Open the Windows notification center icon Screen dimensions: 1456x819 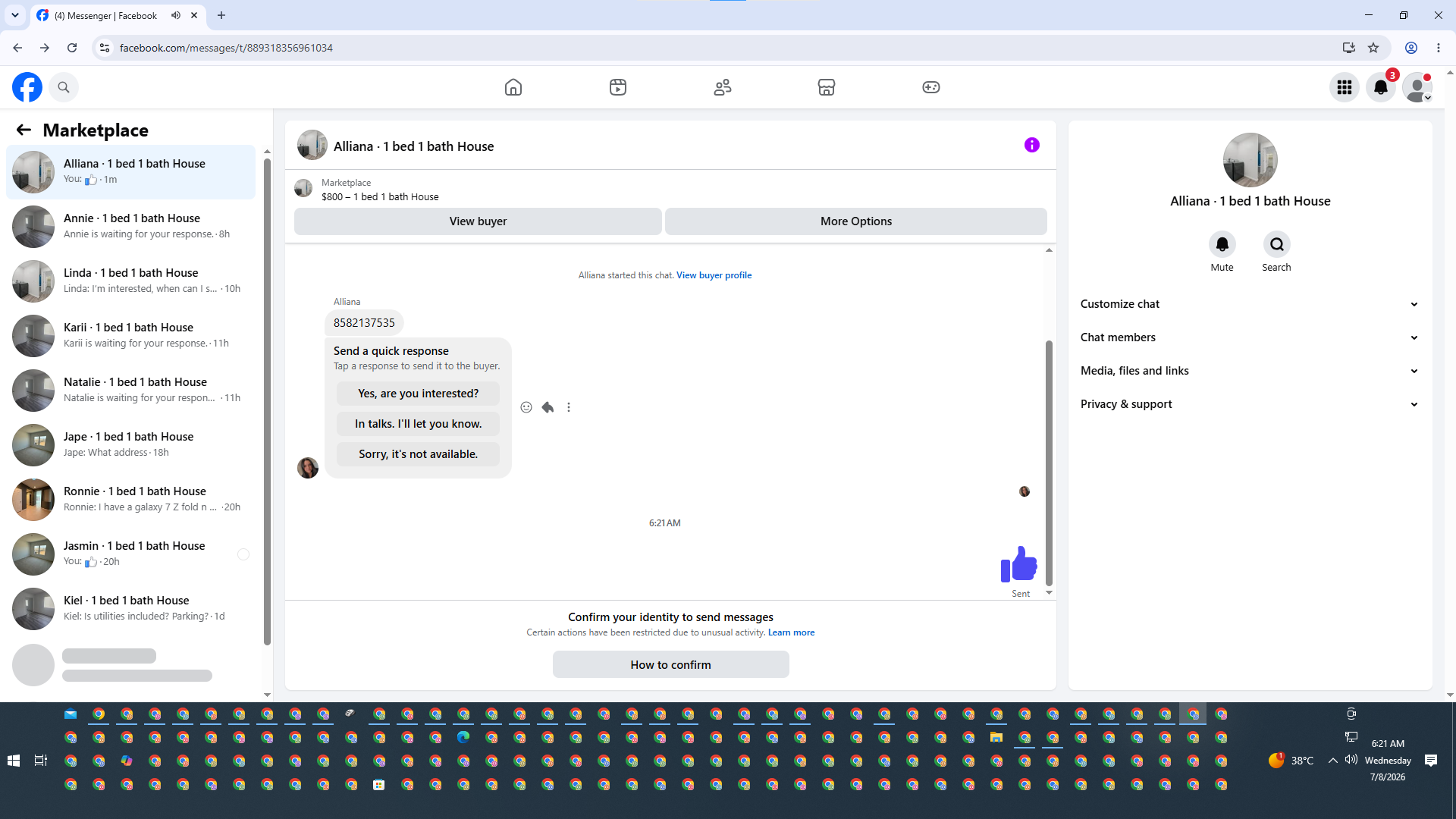pos(1431,761)
